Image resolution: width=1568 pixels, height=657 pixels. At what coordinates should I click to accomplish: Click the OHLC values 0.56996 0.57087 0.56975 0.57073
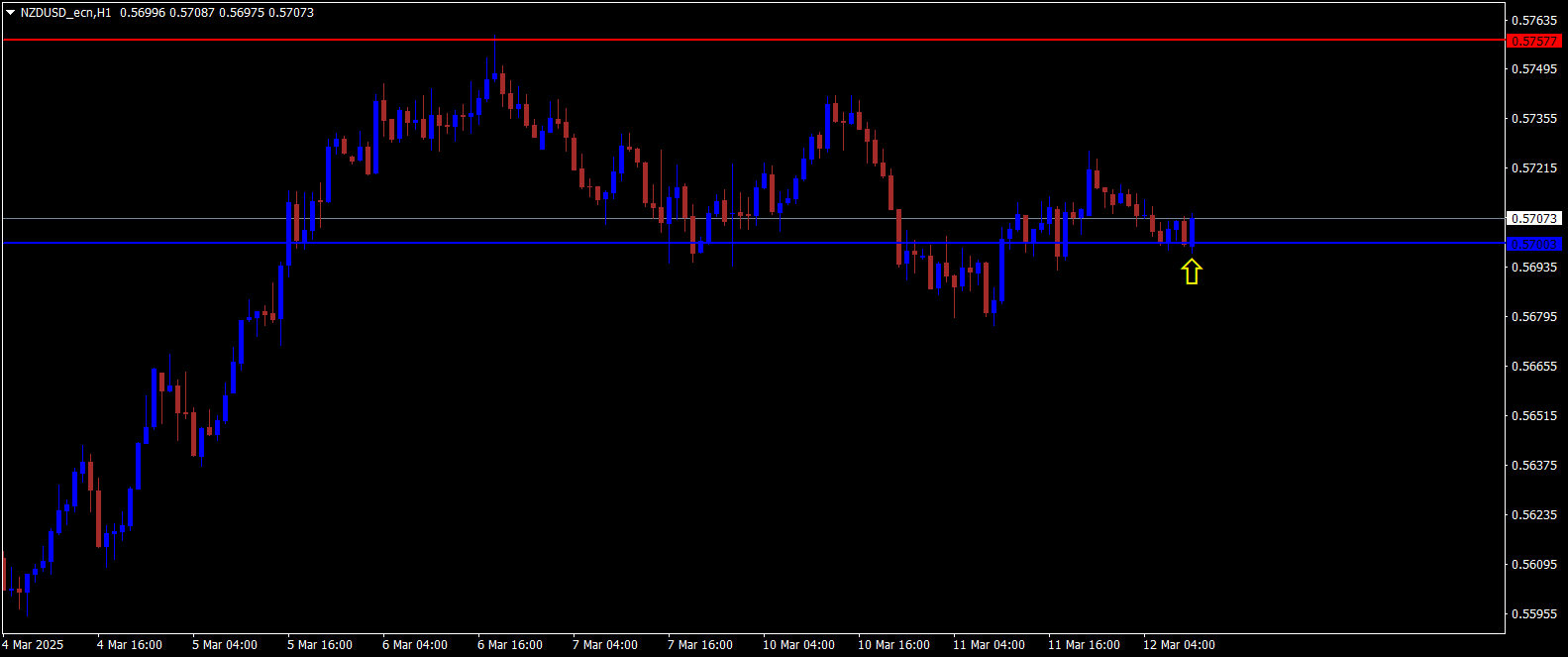(217, 13)
